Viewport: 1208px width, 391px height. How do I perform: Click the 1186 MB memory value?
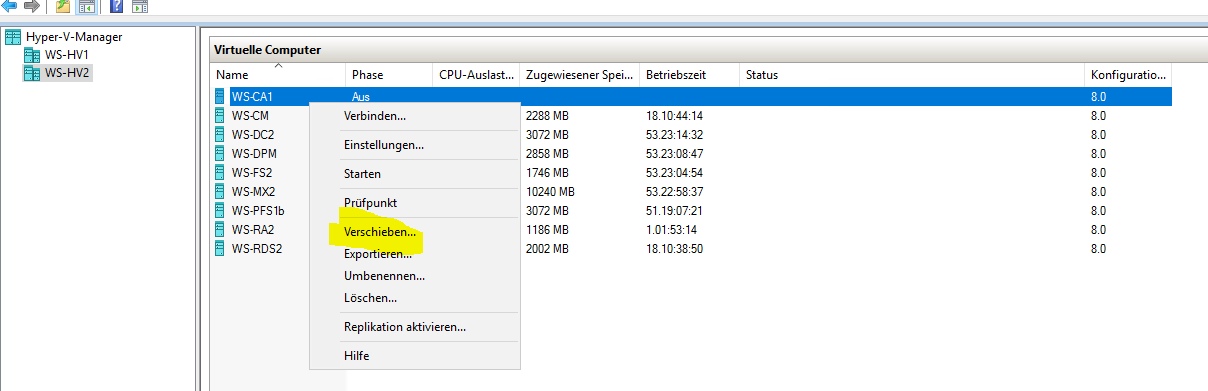[x=547, y=230]
